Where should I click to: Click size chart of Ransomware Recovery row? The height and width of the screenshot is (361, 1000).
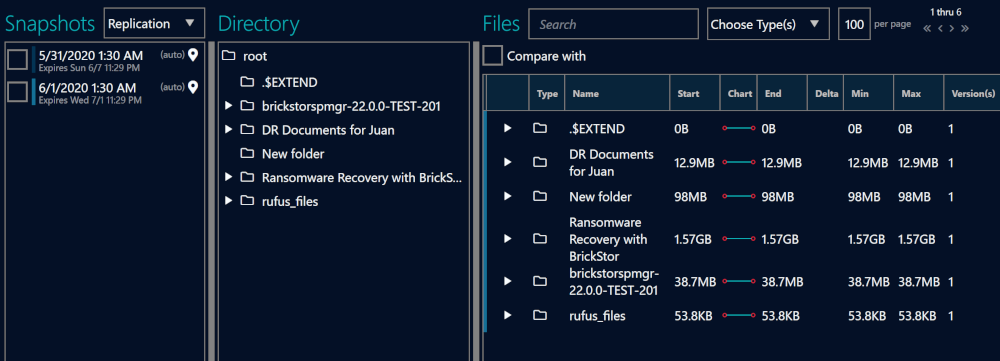pyautogui.click(x=739, y=239)
